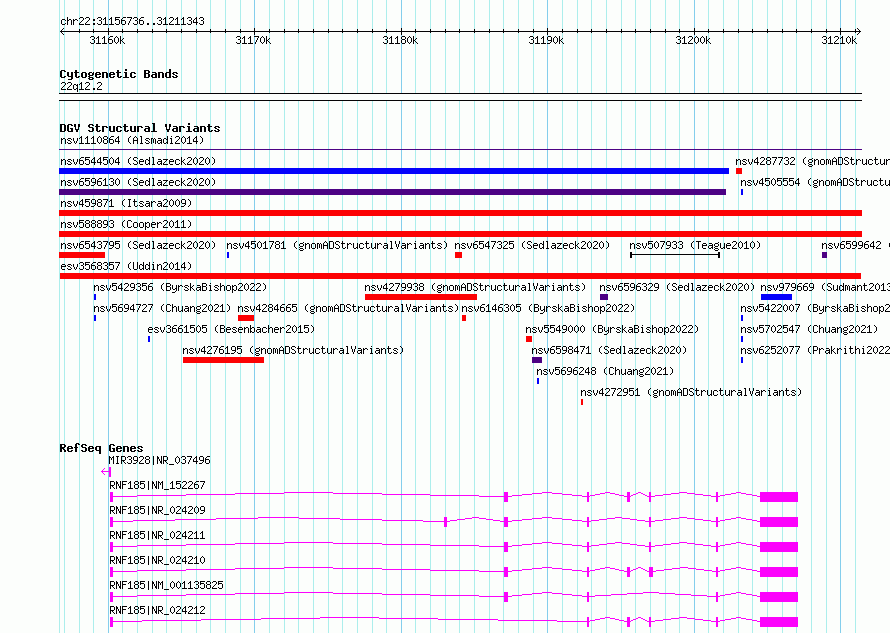Viewport: 890px width, 633px height.
Task: Open nsv5702547 (Chuang2021) label
Action: pyautogui.click(x=809, y=329)
